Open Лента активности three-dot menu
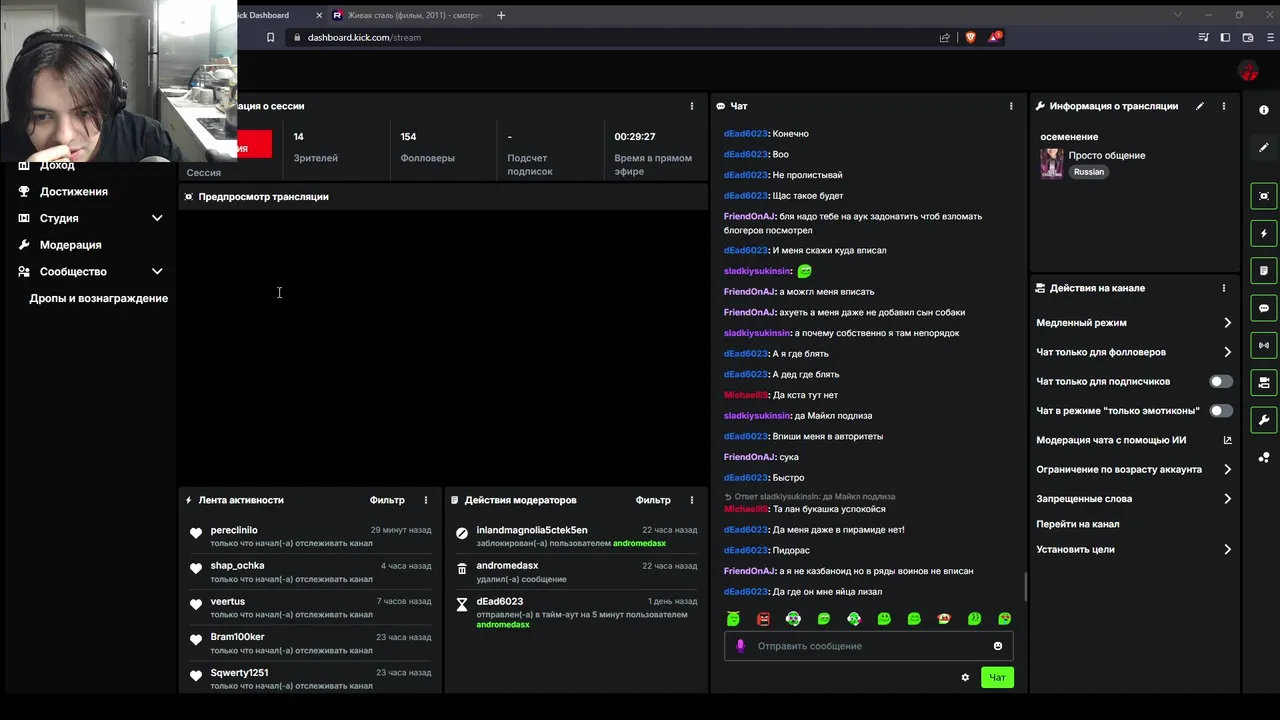 tap(425, 500)
